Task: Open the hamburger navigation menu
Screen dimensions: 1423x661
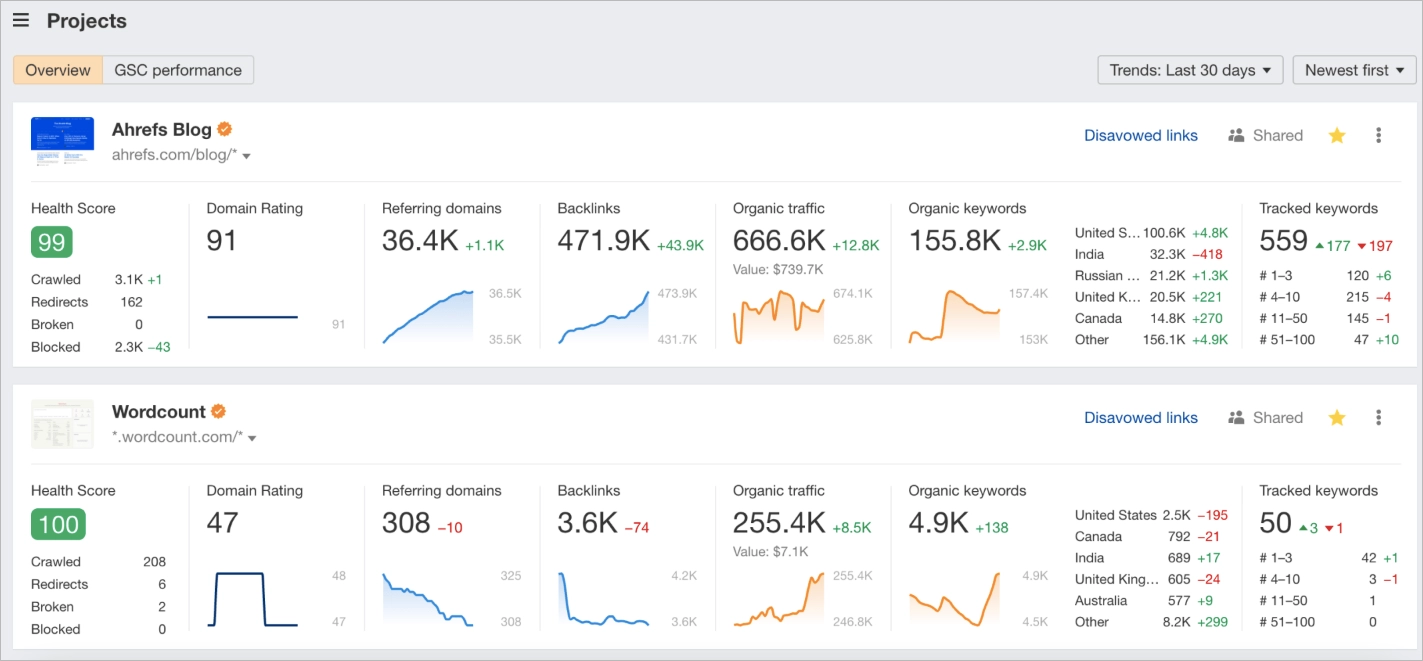Action: click(21, 20)
